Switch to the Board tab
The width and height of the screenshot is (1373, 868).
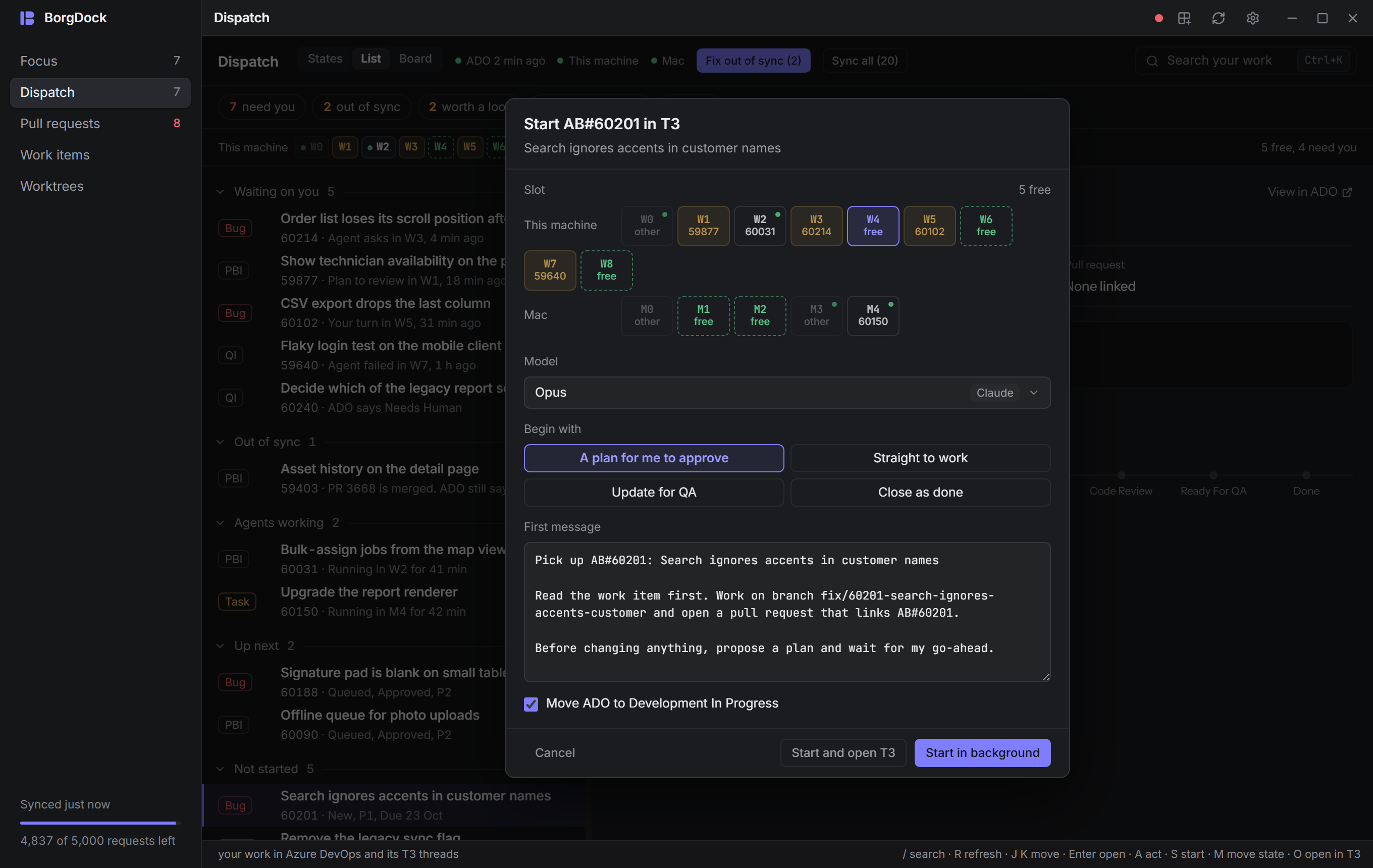click(415, 59)
